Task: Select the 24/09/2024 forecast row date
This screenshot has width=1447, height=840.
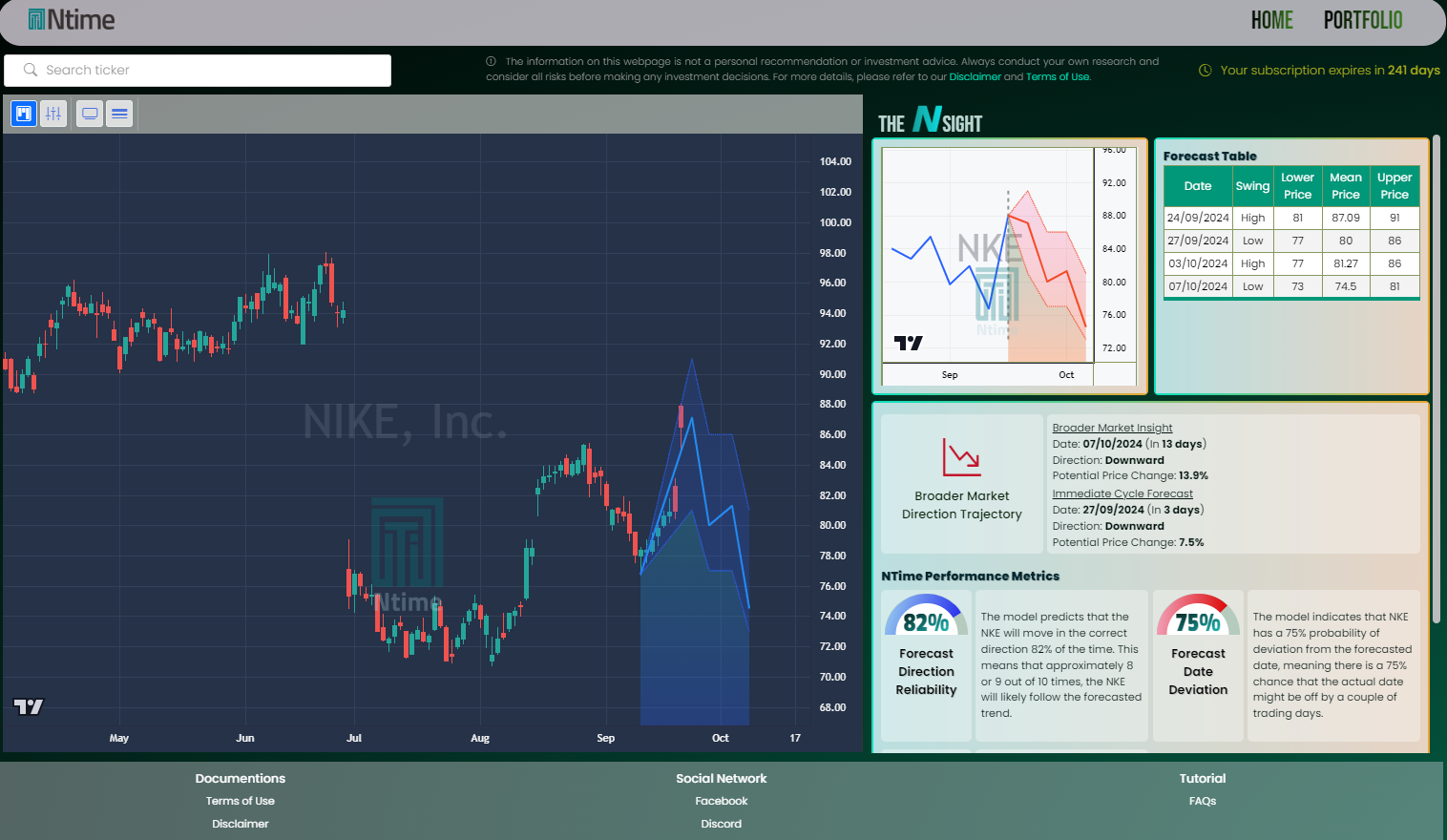Action: [x=1198, y=218]
